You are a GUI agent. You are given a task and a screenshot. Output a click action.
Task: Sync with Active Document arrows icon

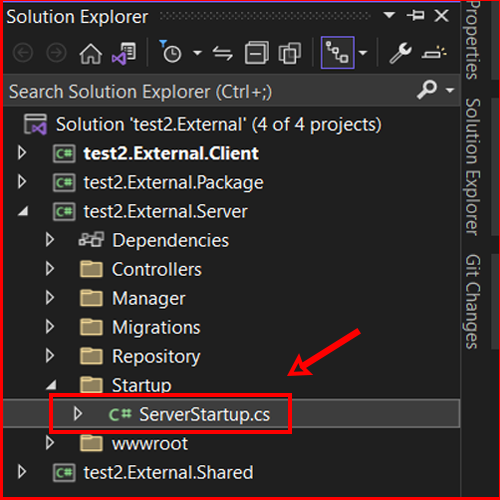tap(223, 53)
